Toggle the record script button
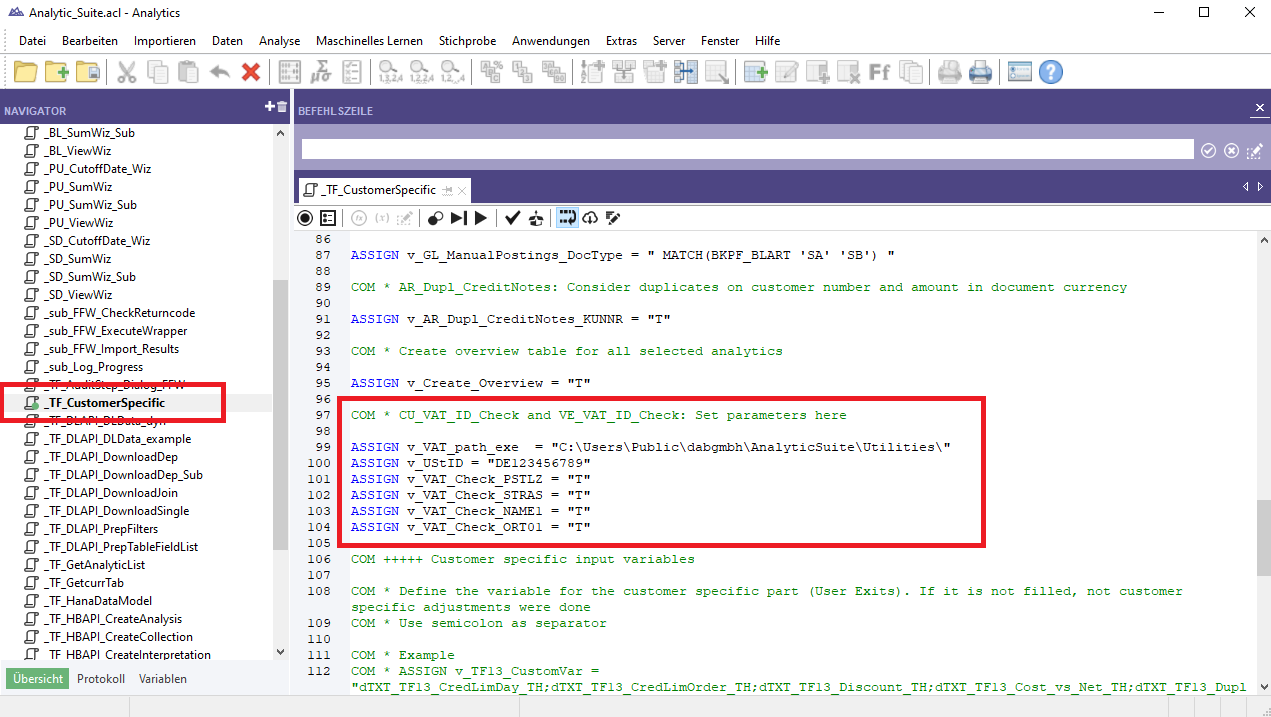Viewport: 1271px width, 717px height. (305, 218)
